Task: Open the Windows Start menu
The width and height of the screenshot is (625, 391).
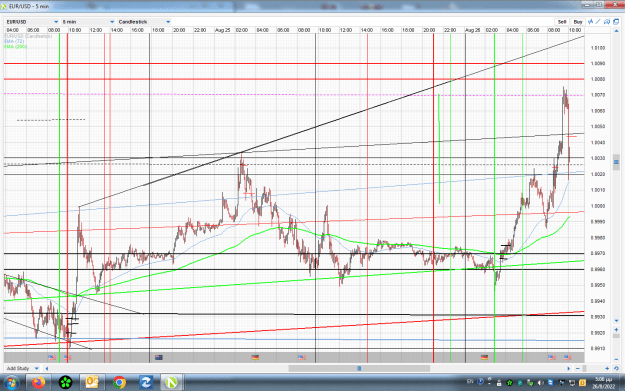Action: (x=11, y=383)
